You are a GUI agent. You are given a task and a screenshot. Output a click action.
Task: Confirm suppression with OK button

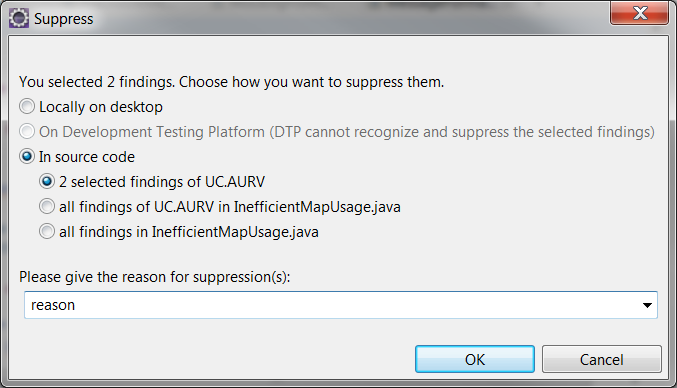475,359
